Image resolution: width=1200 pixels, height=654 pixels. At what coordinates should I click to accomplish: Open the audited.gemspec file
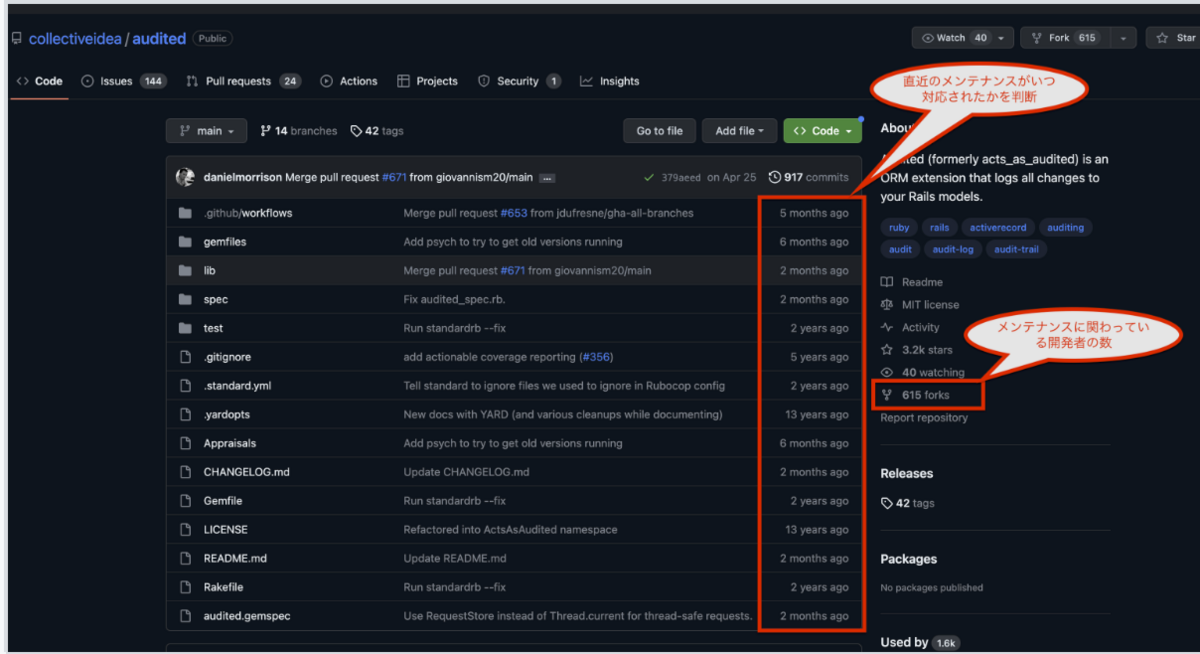[247, 616]
